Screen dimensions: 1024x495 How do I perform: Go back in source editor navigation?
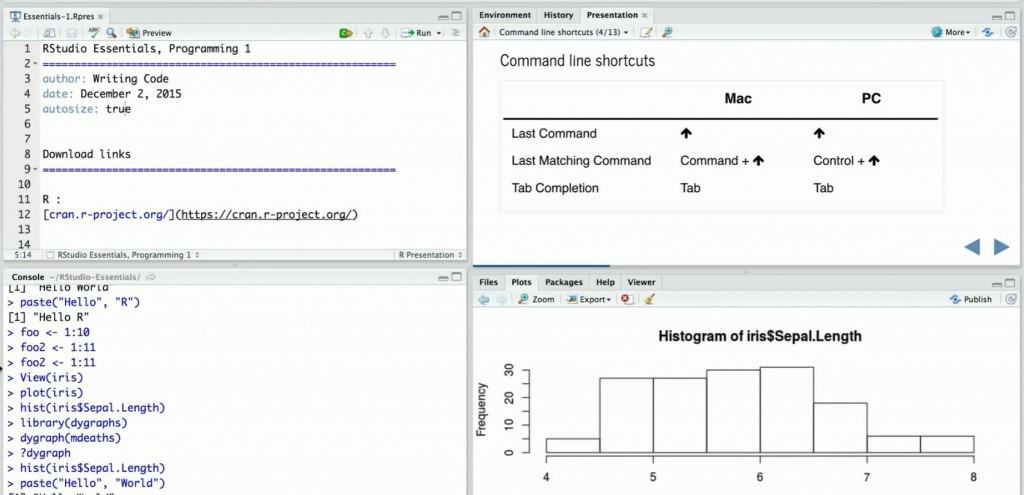point(14,33)
